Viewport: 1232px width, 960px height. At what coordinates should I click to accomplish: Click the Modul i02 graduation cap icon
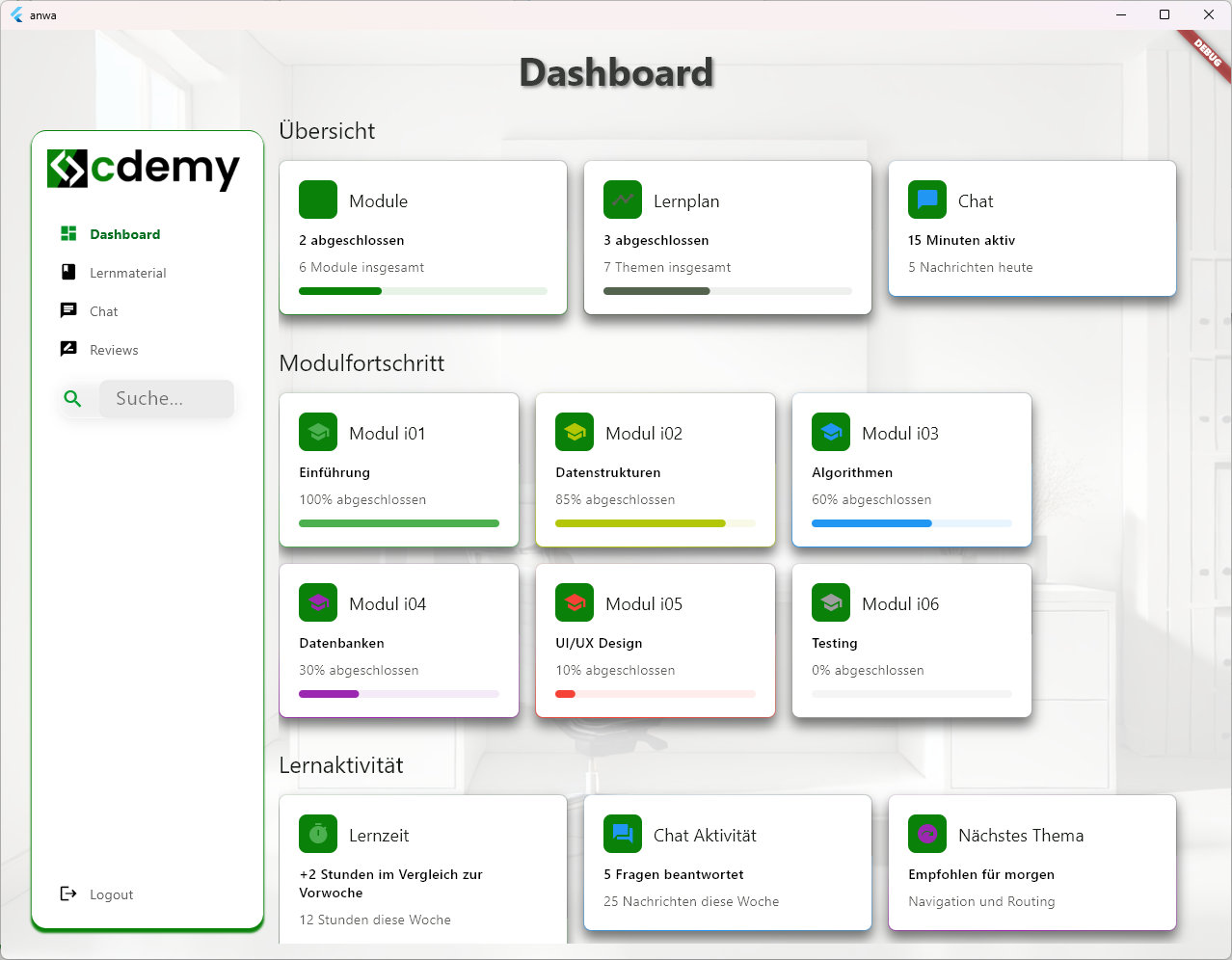click(x=575, y=433)
